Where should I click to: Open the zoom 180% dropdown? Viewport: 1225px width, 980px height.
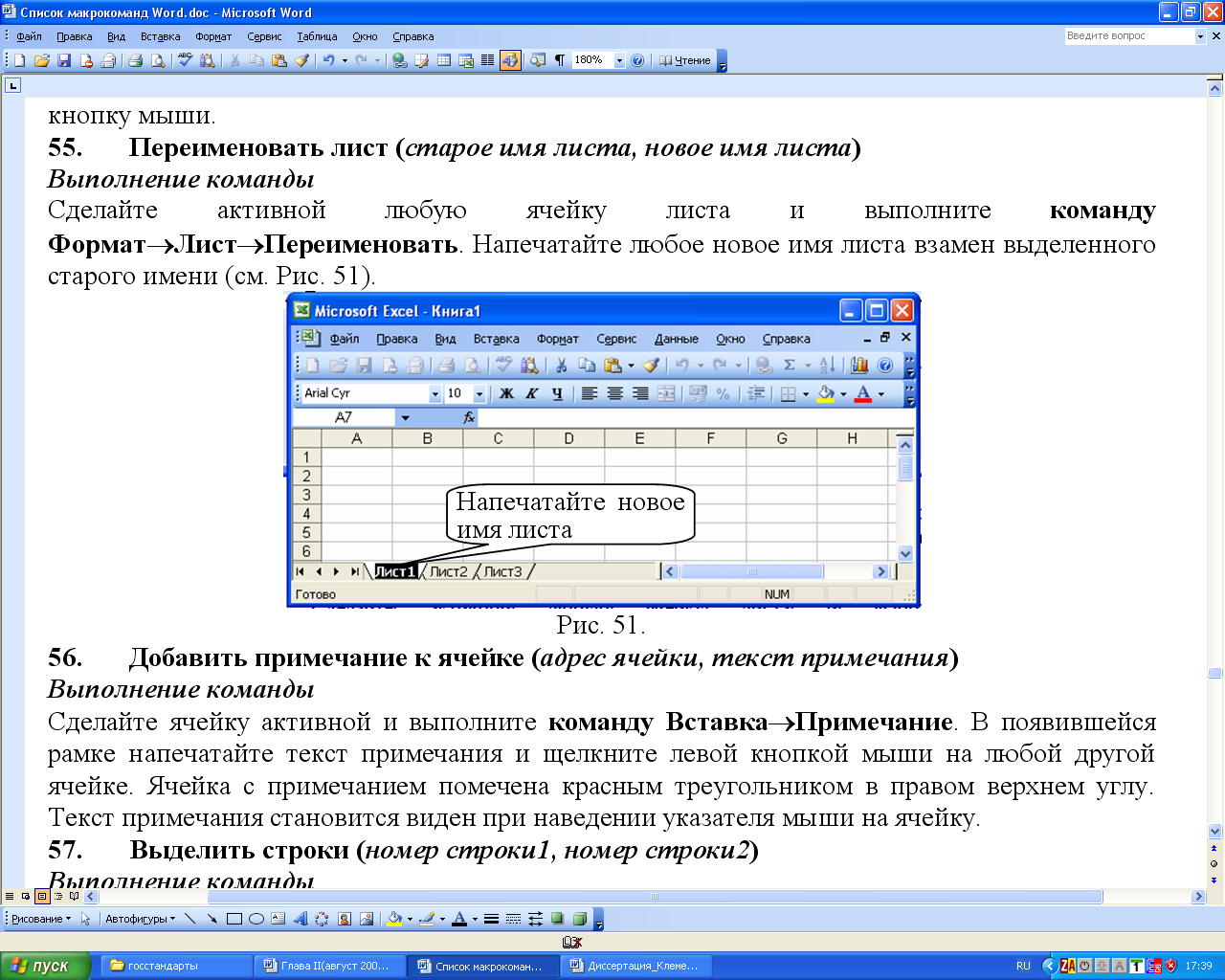pos(618,60)
